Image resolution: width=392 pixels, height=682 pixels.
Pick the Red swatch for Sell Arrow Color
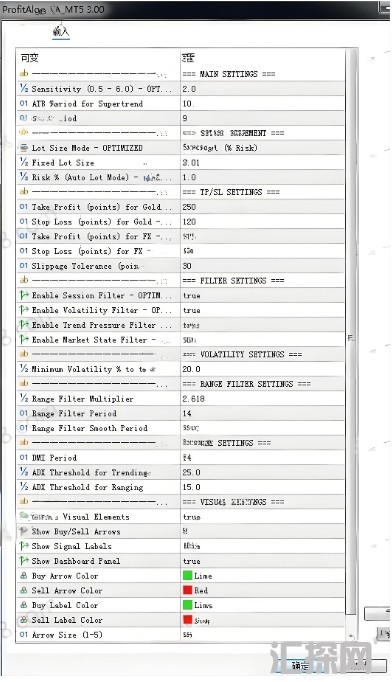(x=188, y=590)
